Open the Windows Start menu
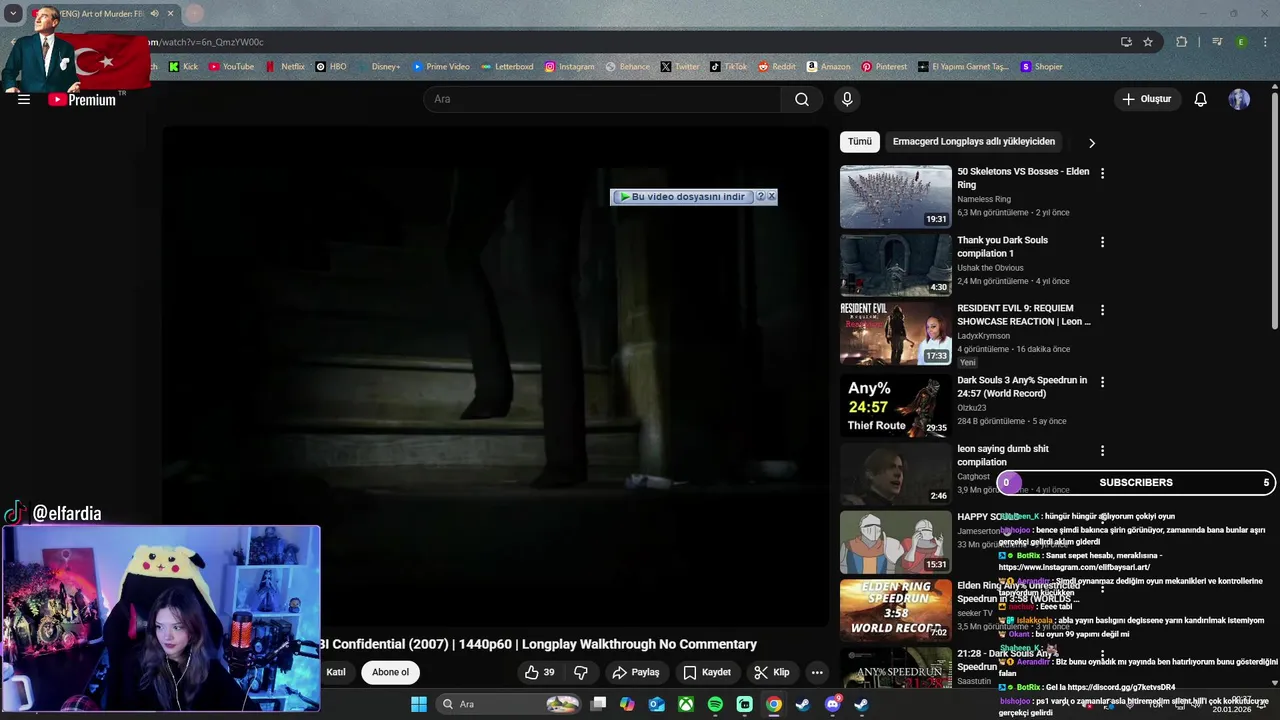The image size is (1280, 720). [419, 704]
